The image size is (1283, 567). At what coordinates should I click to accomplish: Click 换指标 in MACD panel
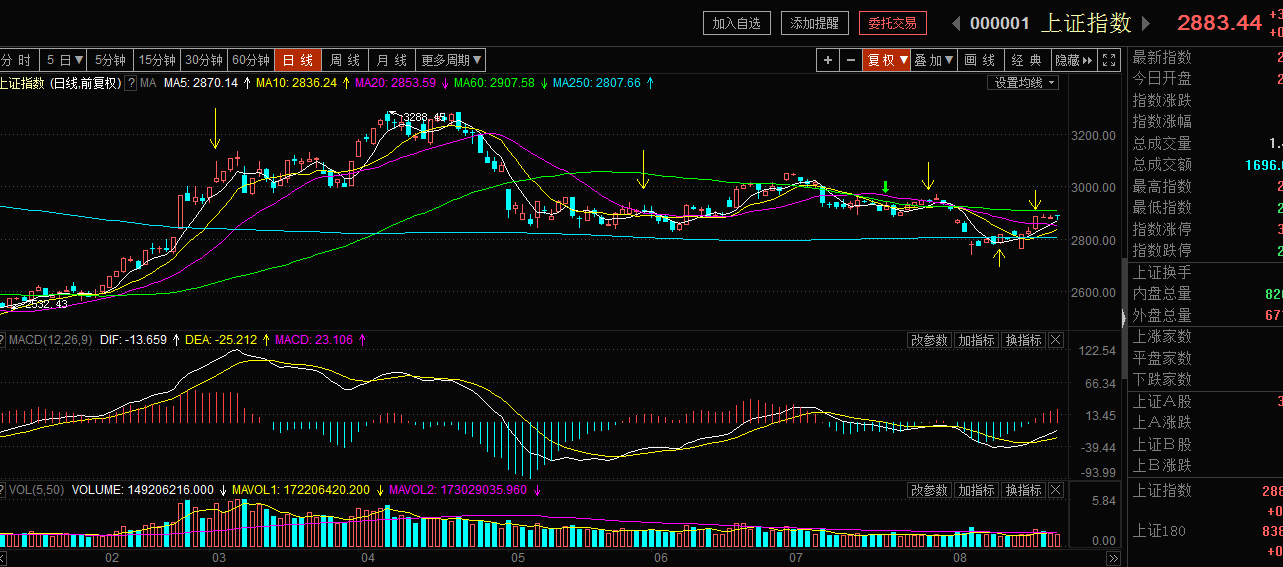1023,340
